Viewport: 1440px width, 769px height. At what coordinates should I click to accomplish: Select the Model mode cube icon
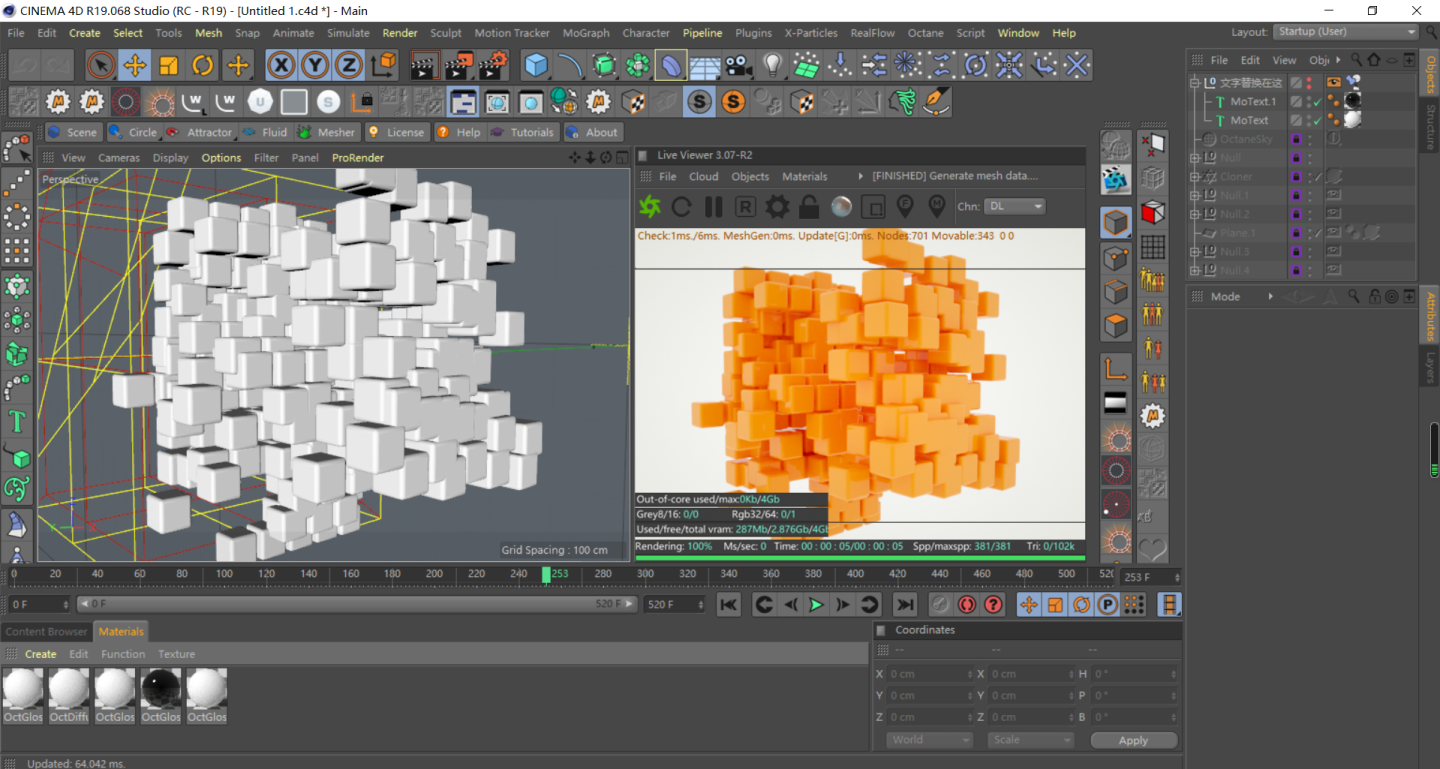click(x=1116, y=222)
